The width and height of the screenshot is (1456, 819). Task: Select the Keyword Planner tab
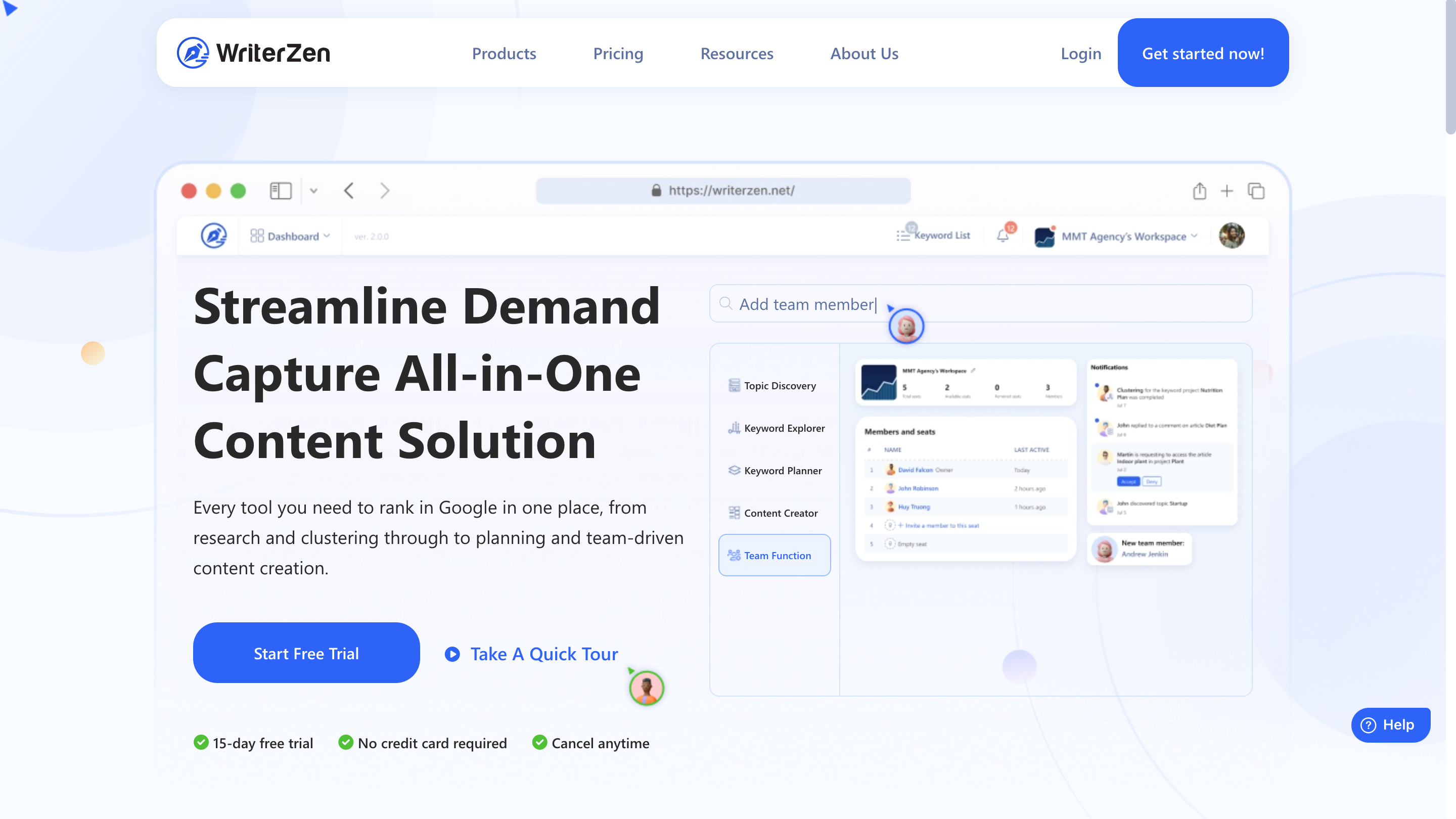[775, 470]
